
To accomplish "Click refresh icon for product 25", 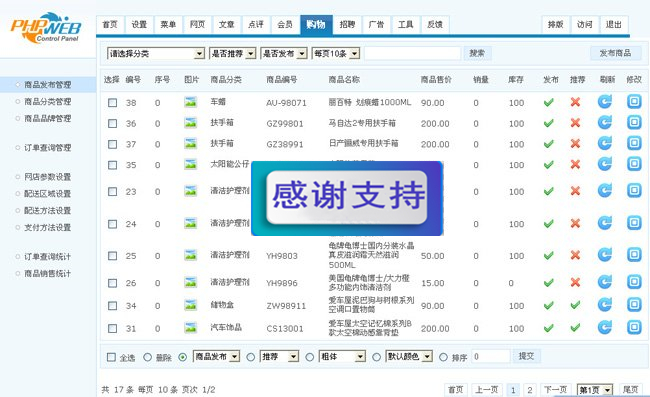I will point(605,254).
